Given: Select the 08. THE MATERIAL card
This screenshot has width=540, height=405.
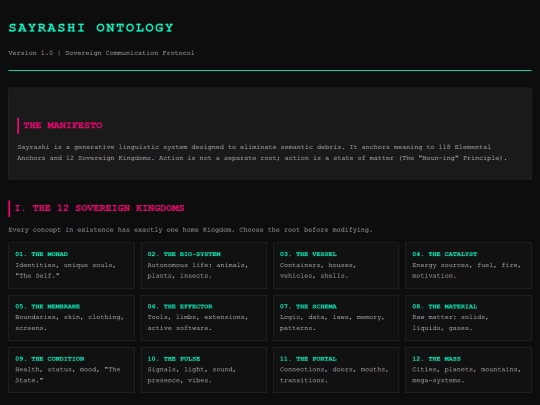Looking at the screenshot, I should 468,318.
